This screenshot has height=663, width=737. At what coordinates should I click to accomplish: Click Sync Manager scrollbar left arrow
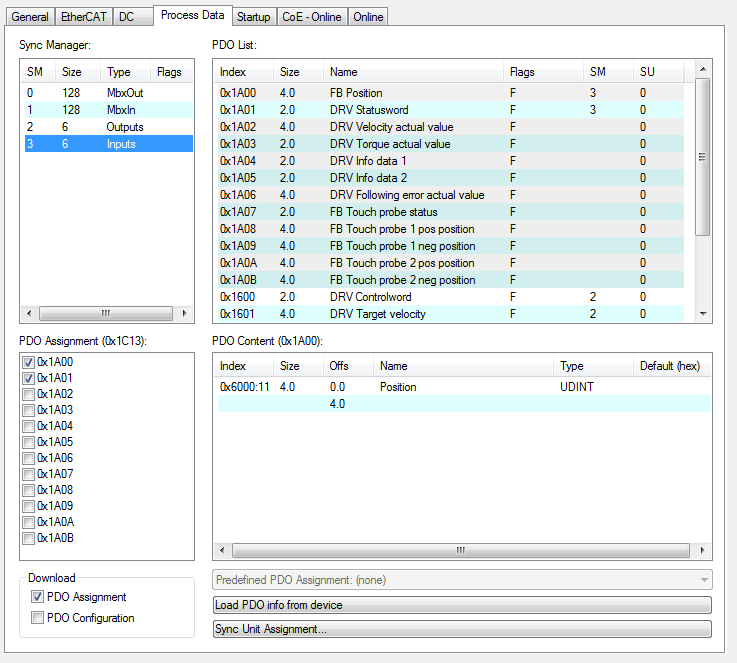(x=29, y=313)
